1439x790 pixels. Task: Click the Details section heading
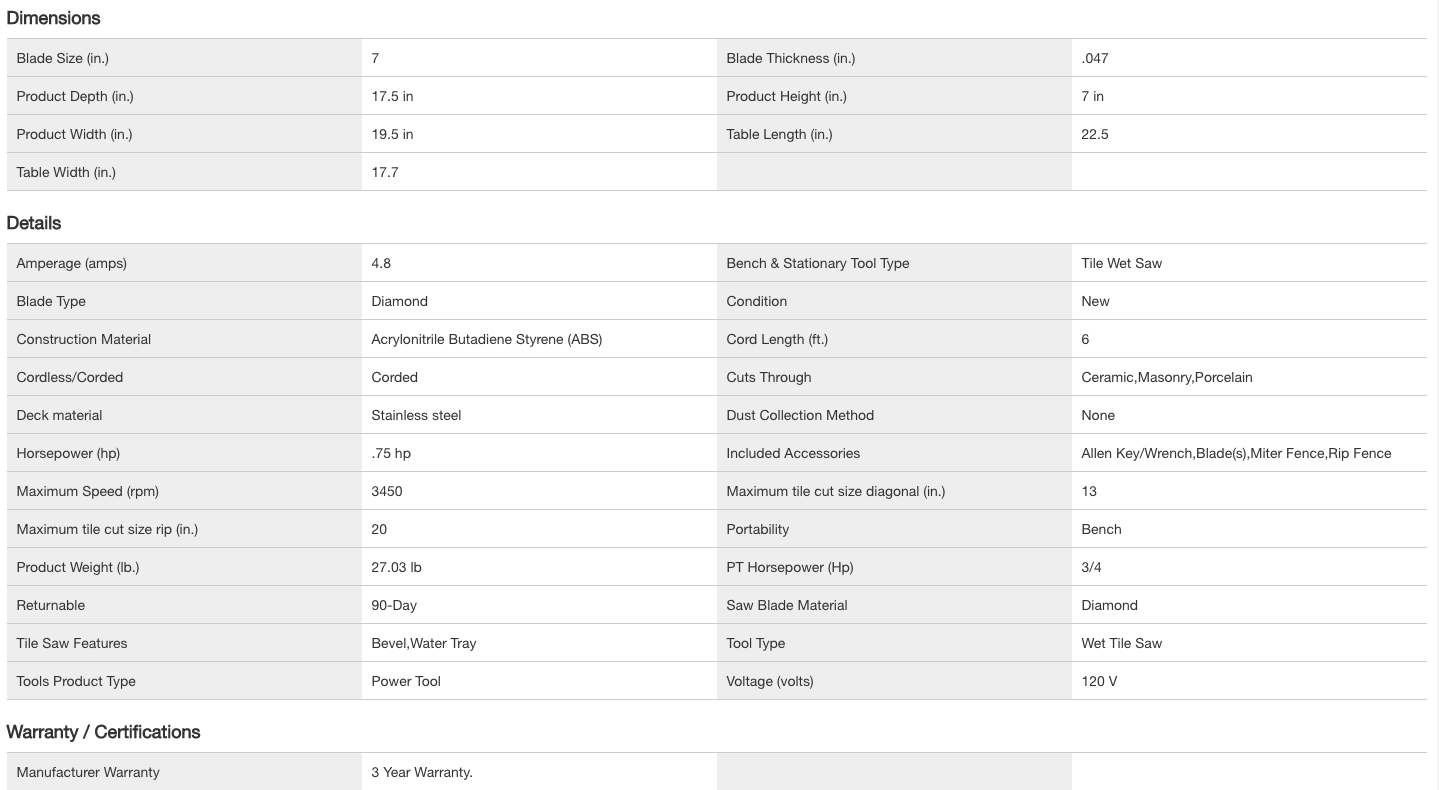[x=34, y=223]
